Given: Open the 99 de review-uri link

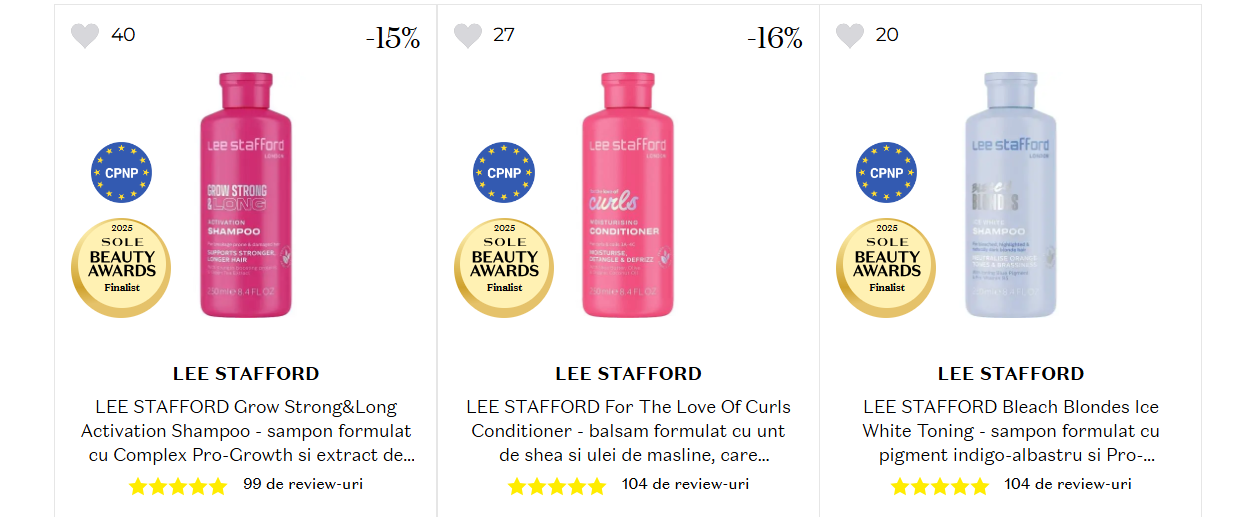Looking at the screenshot, I should coord(303,485).
